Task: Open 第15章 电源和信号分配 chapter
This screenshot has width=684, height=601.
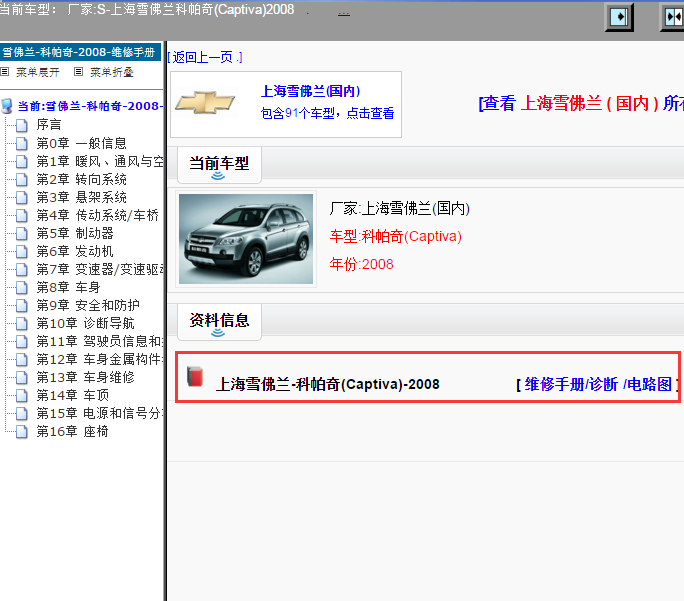Action: click(99, 413)
